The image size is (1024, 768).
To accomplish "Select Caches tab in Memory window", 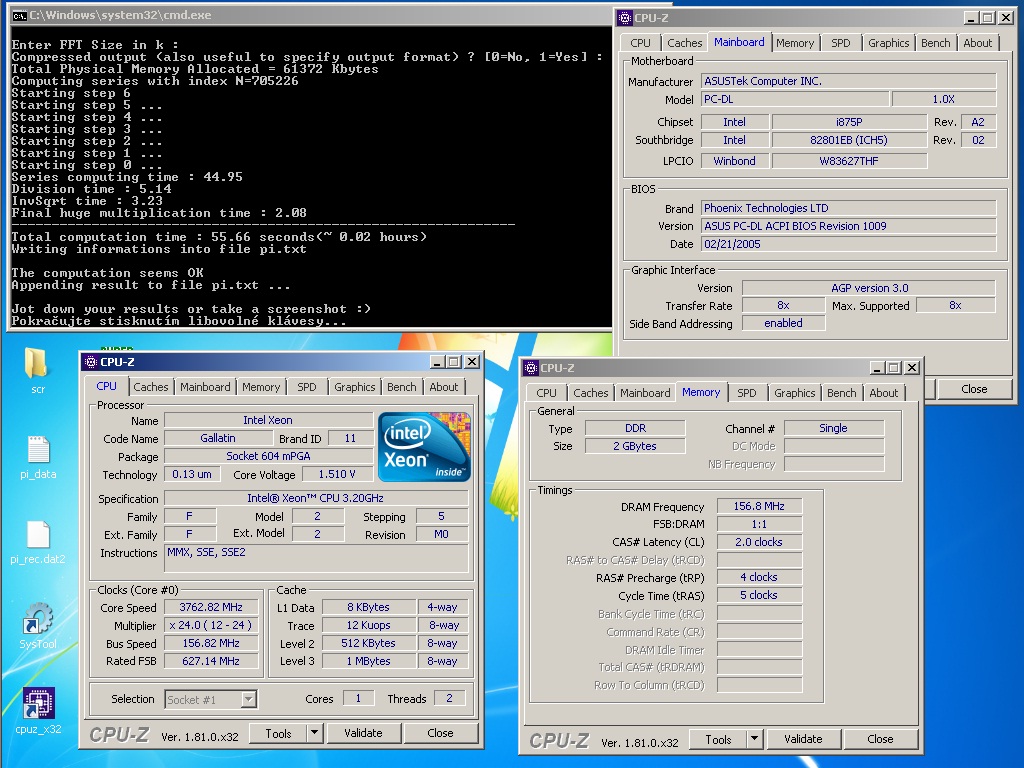I will [x=590, y=393].
